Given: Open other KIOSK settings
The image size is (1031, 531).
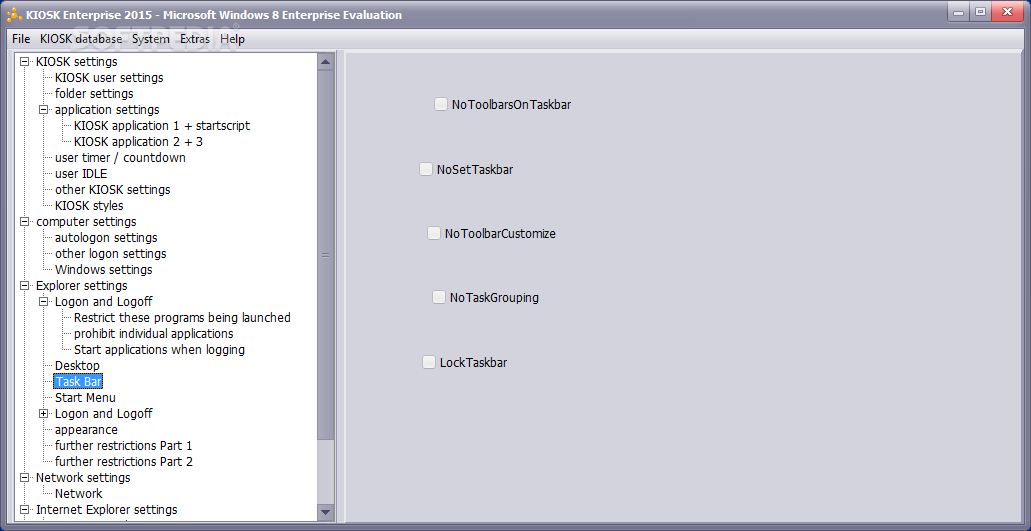Looking at the screenshot, I should (x=112, y=189).
